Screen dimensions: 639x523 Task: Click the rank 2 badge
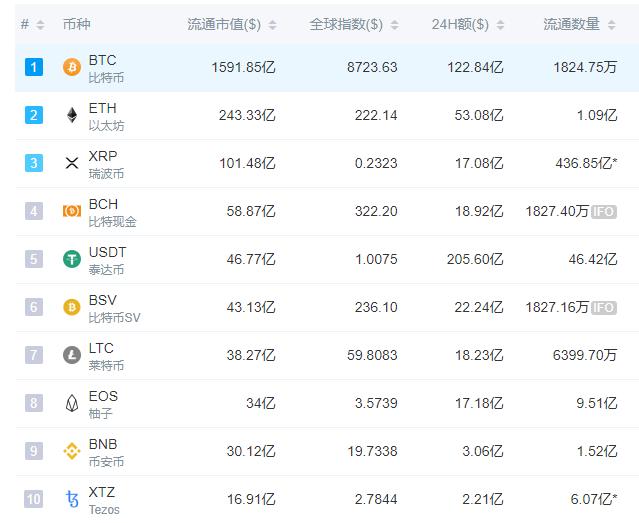pos(34,115)
